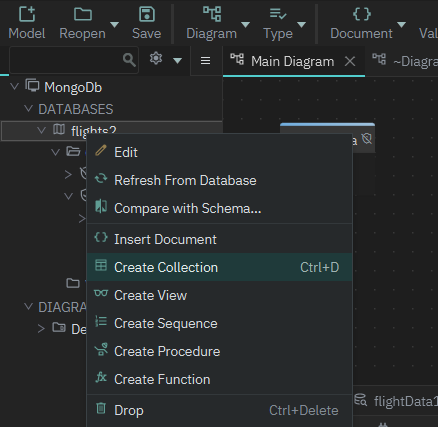Viewport: 438px width, 427px height.
Task: Click the Reopen folder icon
Action: (83, 14)
